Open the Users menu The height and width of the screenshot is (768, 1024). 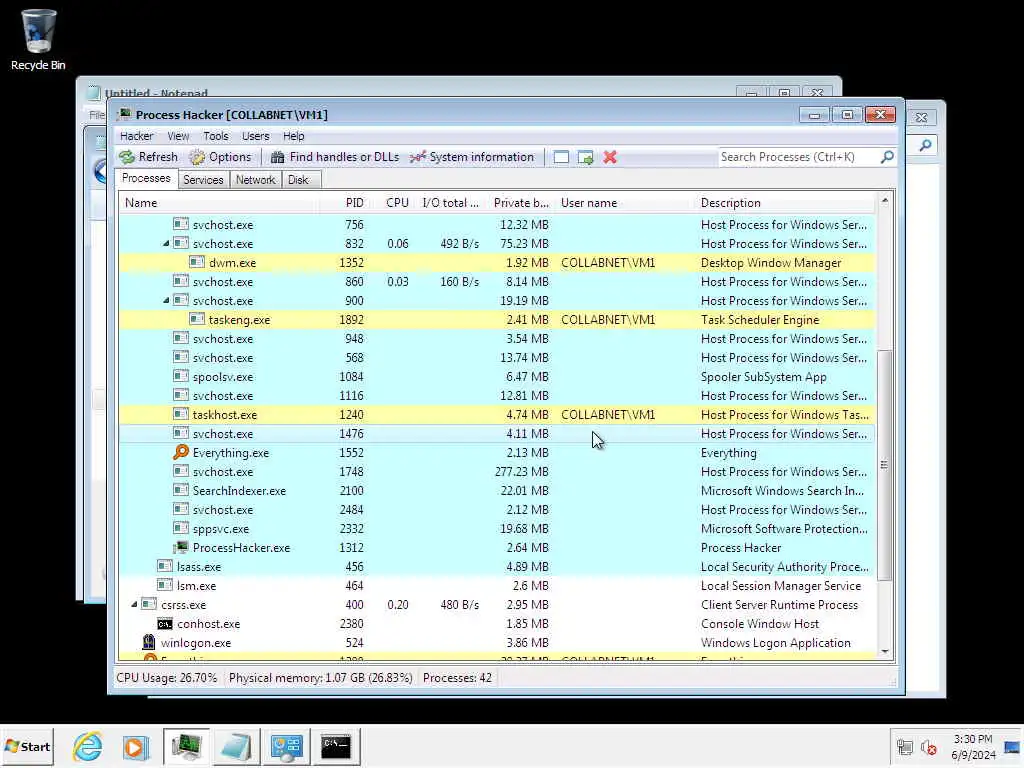[255, 136]
